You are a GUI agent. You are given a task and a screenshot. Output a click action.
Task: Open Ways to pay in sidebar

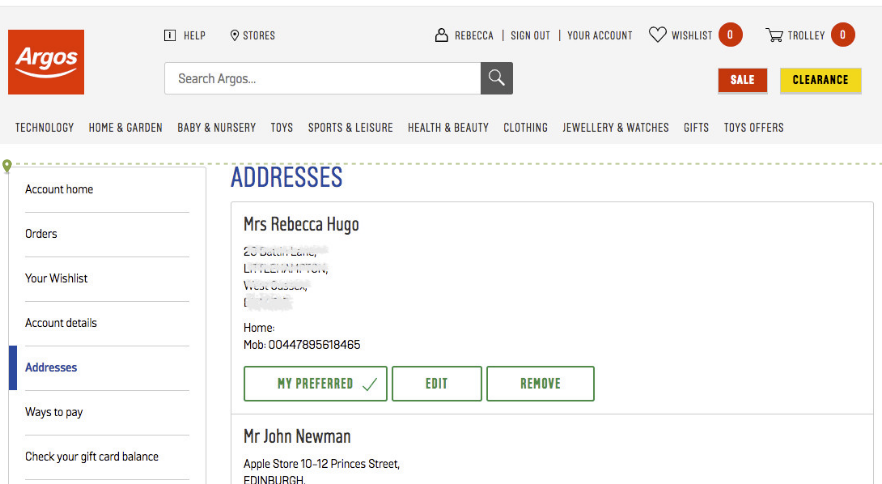54,412
